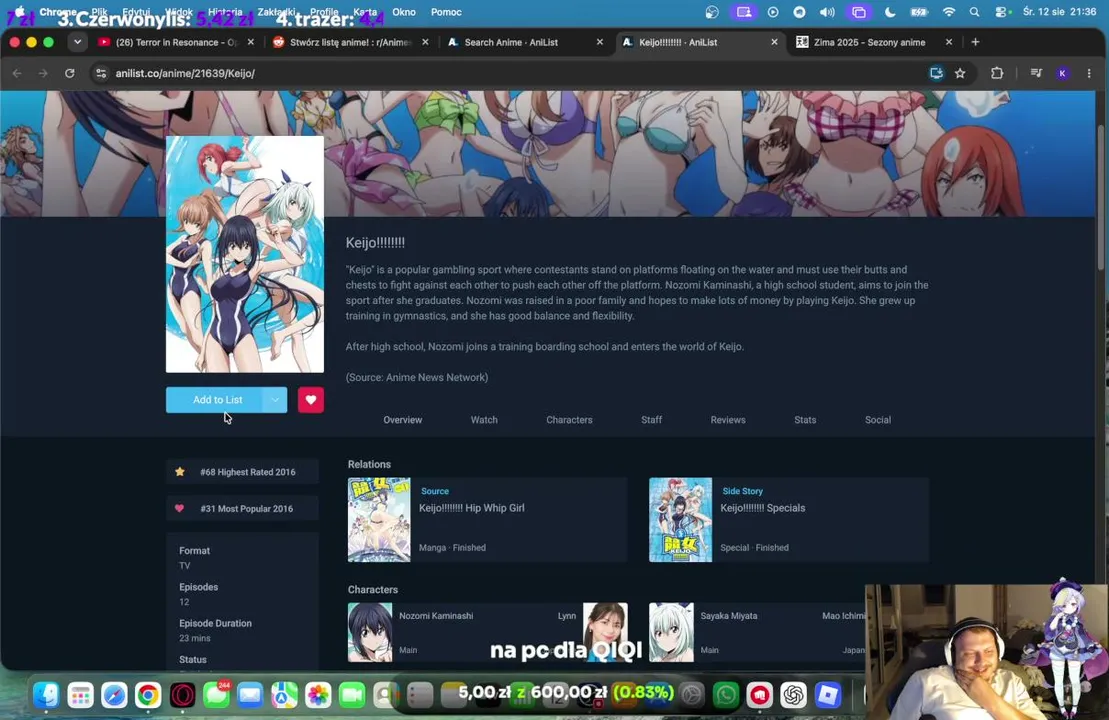The image size is (1109, 720).
Task: Open Sayaka Miyata character page
Action: coord(728,615)
